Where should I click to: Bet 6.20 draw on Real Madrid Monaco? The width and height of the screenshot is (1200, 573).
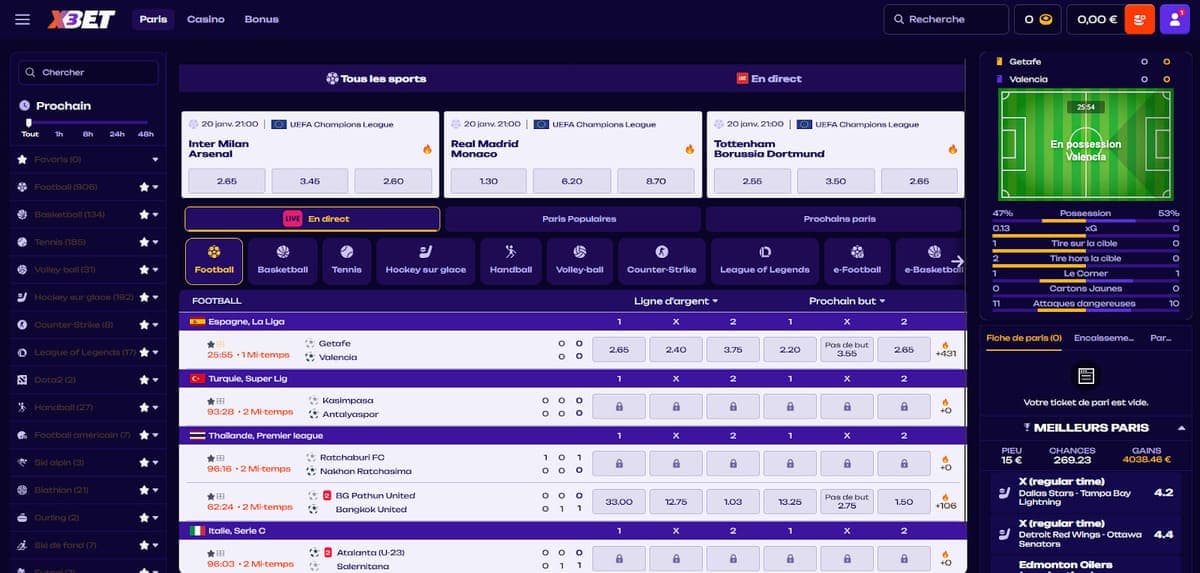[x=572, y=181]
